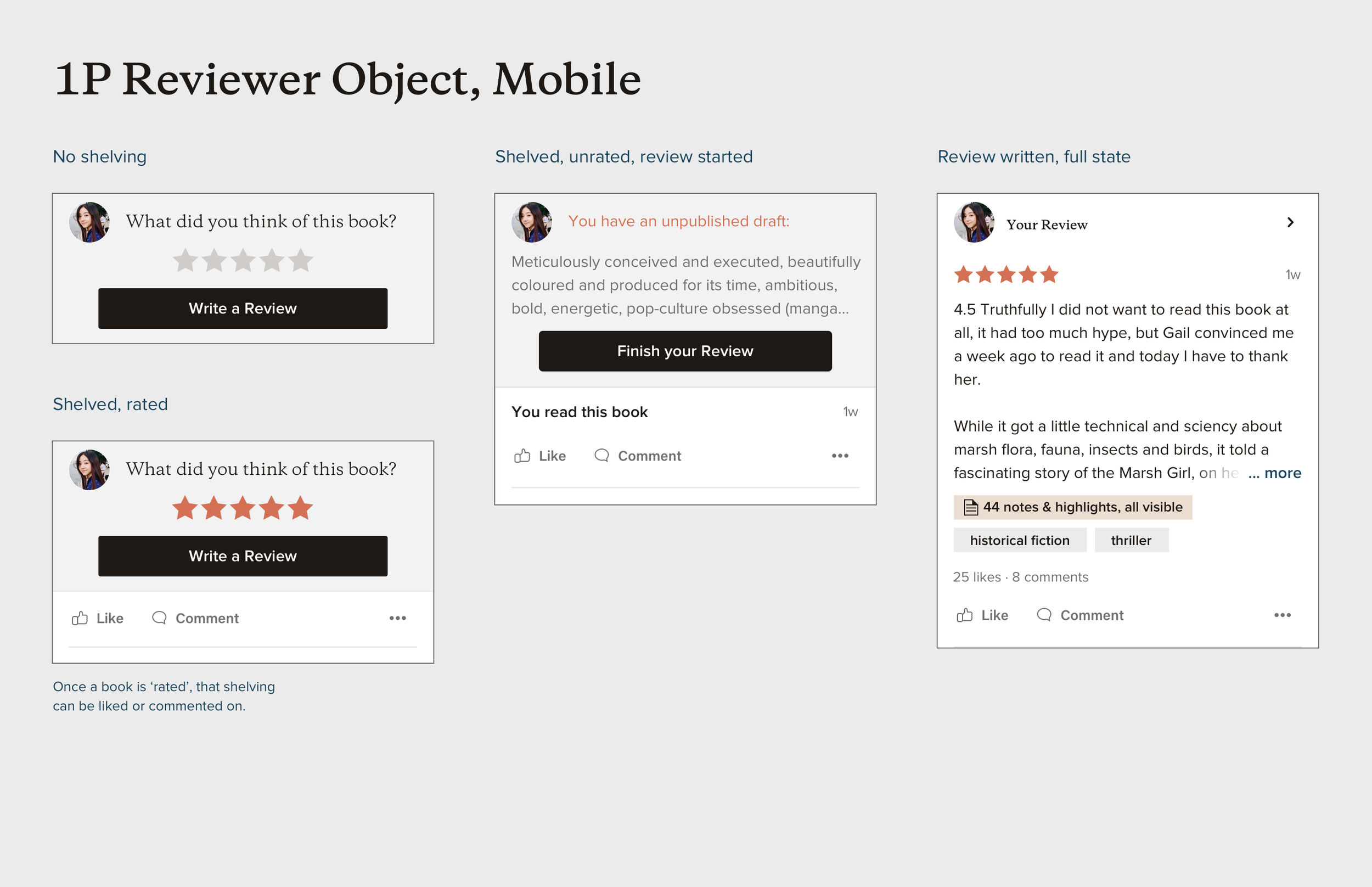The height and width of the screenshot is (887, 1372).
Task: Open three-dot menu in Your Review card
Action: point(1282,615)
